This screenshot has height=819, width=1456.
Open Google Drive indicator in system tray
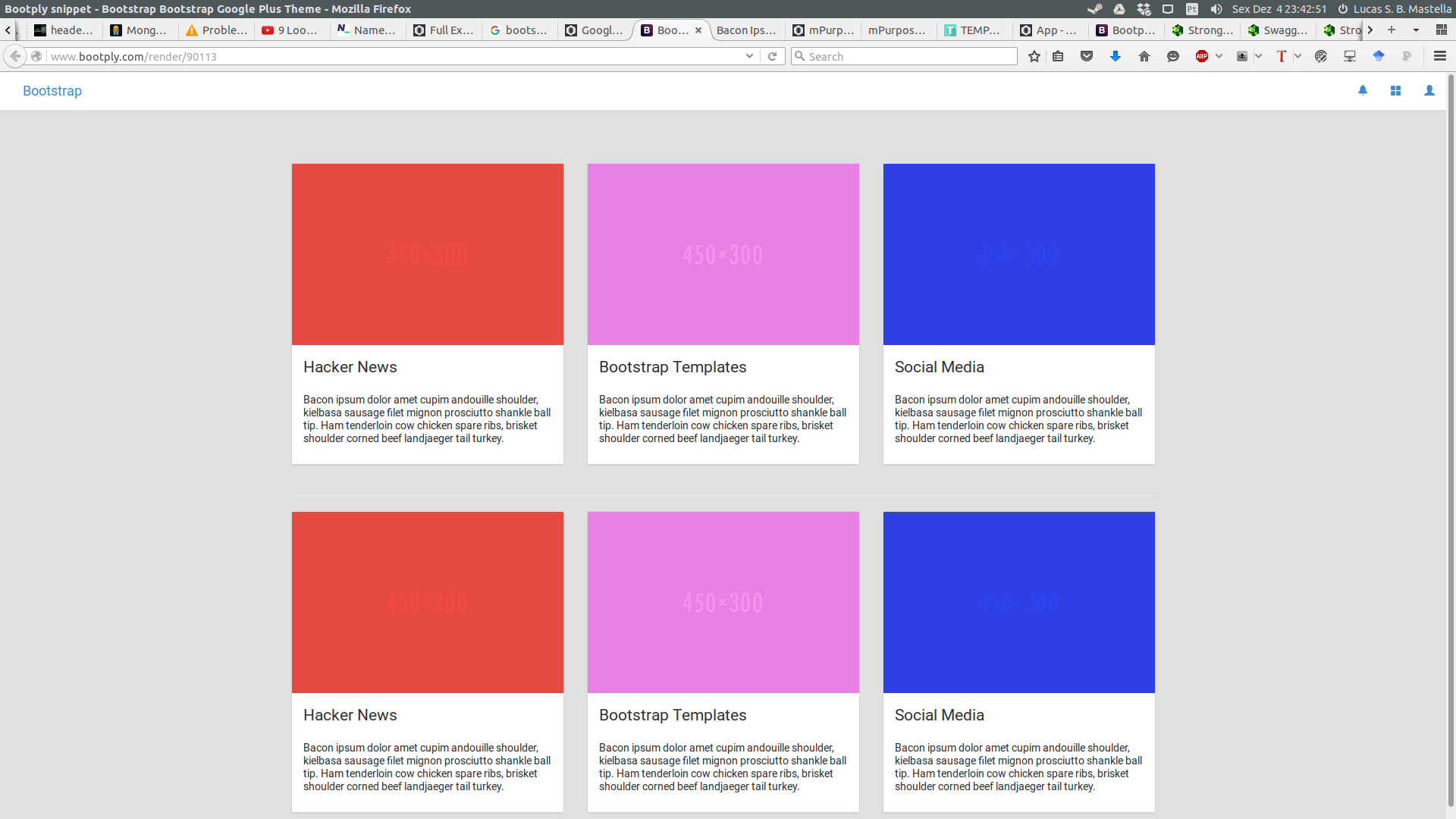click(1119, 9)
